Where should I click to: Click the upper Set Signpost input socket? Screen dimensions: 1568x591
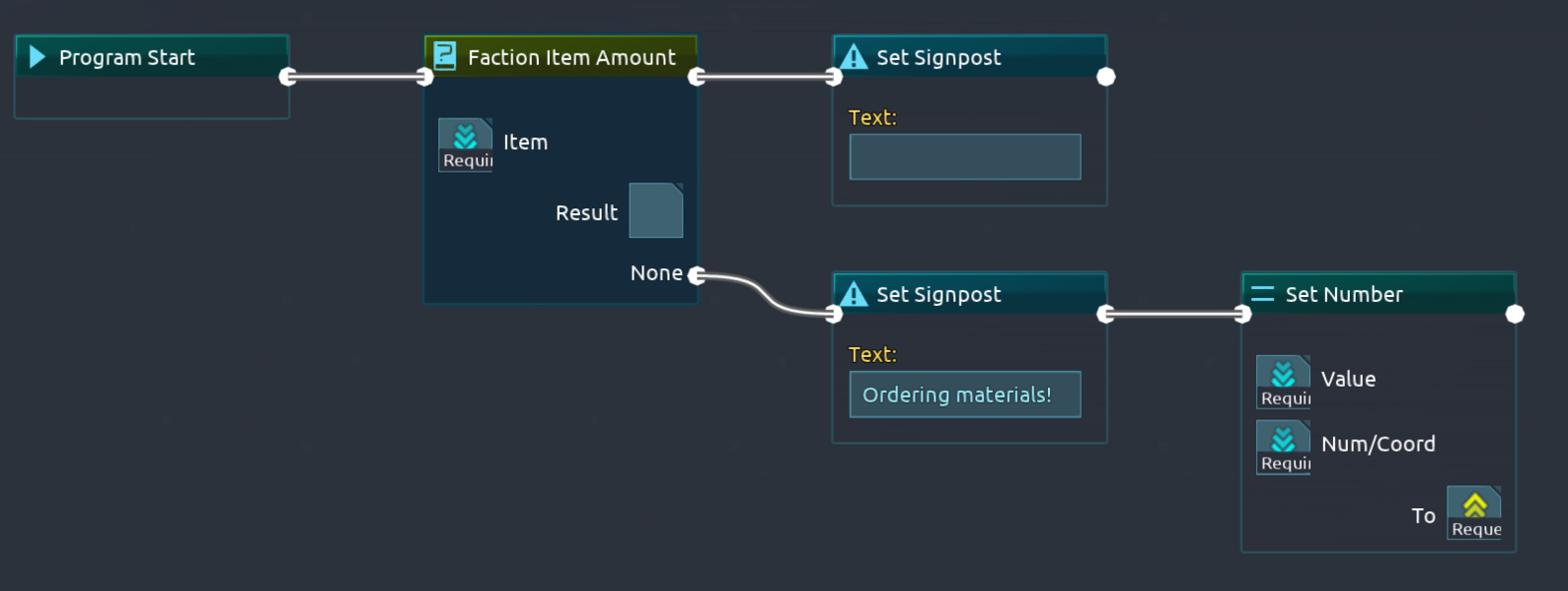835,76
